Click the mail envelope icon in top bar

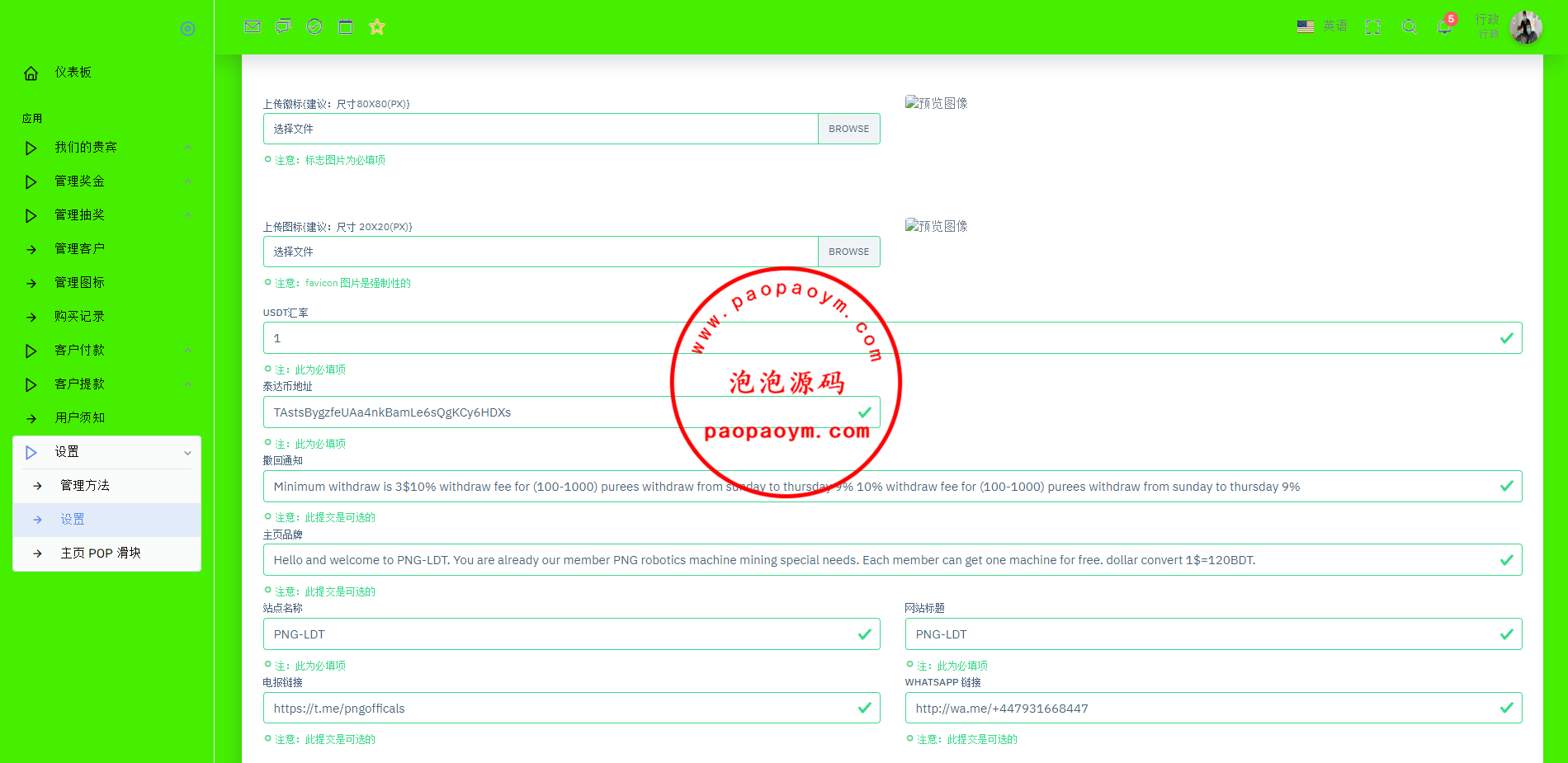(253, 27)
